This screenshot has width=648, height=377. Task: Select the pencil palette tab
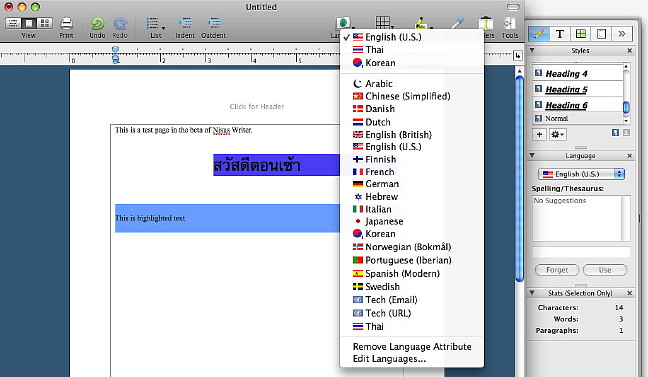(x=538, y=34)
